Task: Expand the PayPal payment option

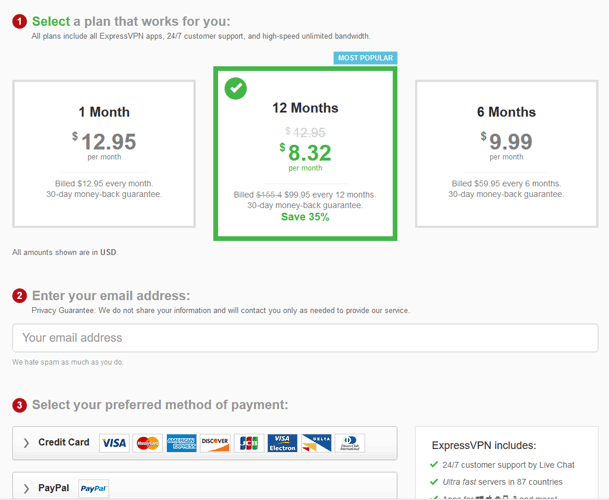Action: (x=205, y=486)
